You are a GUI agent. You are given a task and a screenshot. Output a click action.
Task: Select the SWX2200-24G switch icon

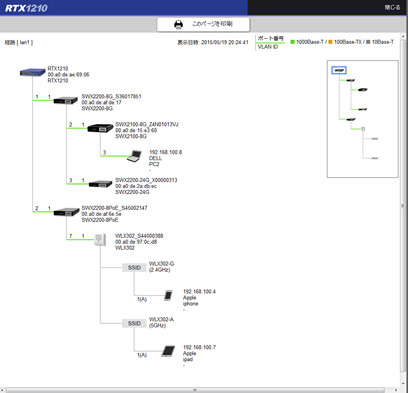pyautogui.click(x=100, y=184)
